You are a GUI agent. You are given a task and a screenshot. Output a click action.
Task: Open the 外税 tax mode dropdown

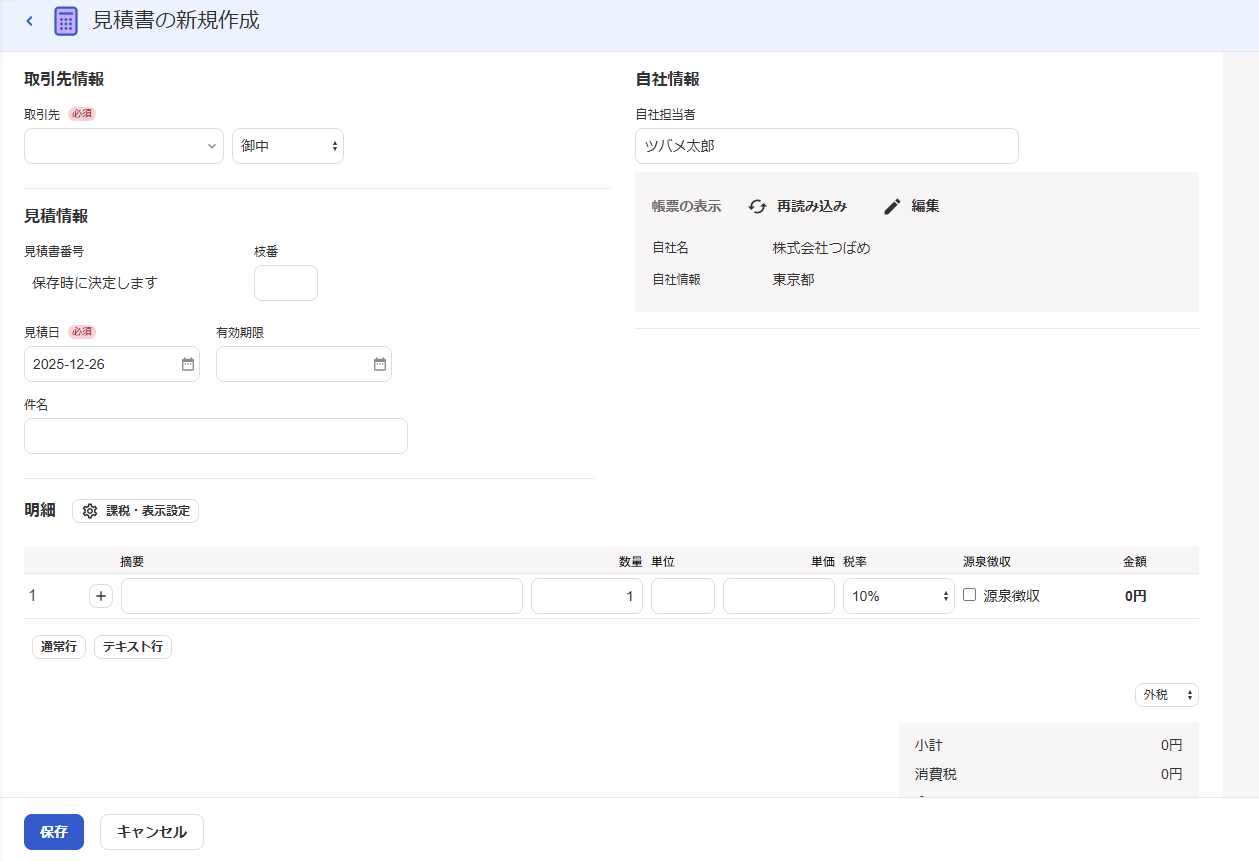click(1167, 695)
